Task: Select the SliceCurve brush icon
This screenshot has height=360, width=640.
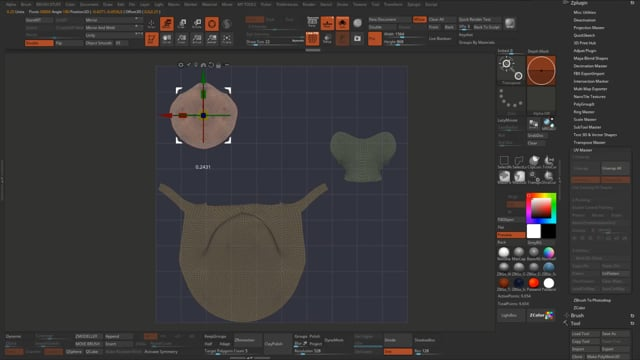Action: pos(549,176)
